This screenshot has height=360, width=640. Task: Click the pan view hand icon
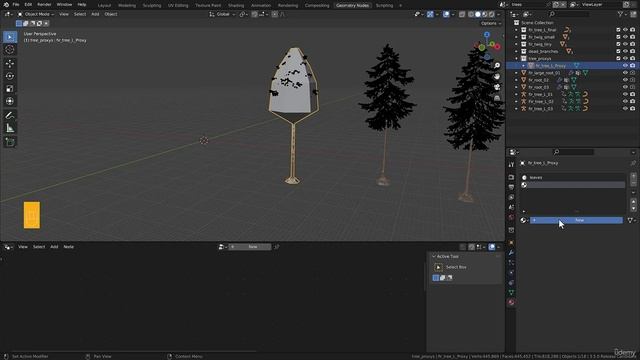click(x=497, y=76)
